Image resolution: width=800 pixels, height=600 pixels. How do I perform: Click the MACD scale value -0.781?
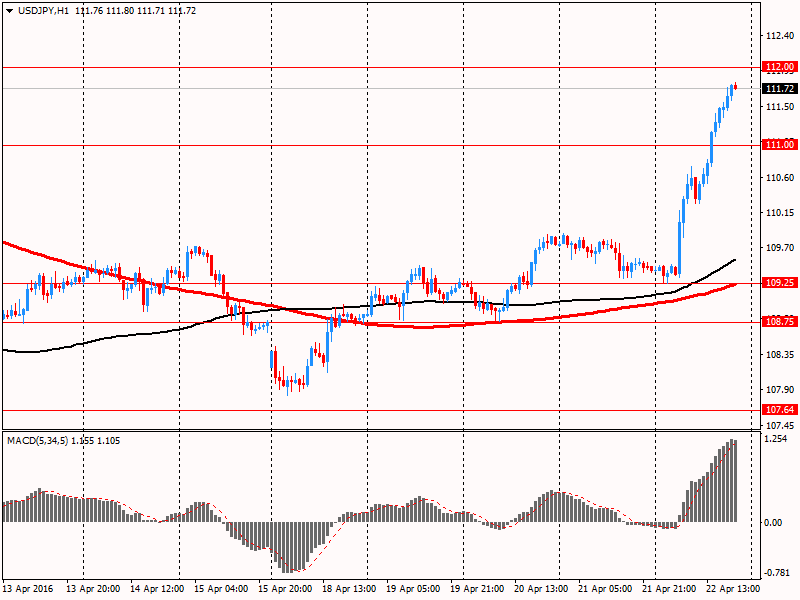pos(776,573)
